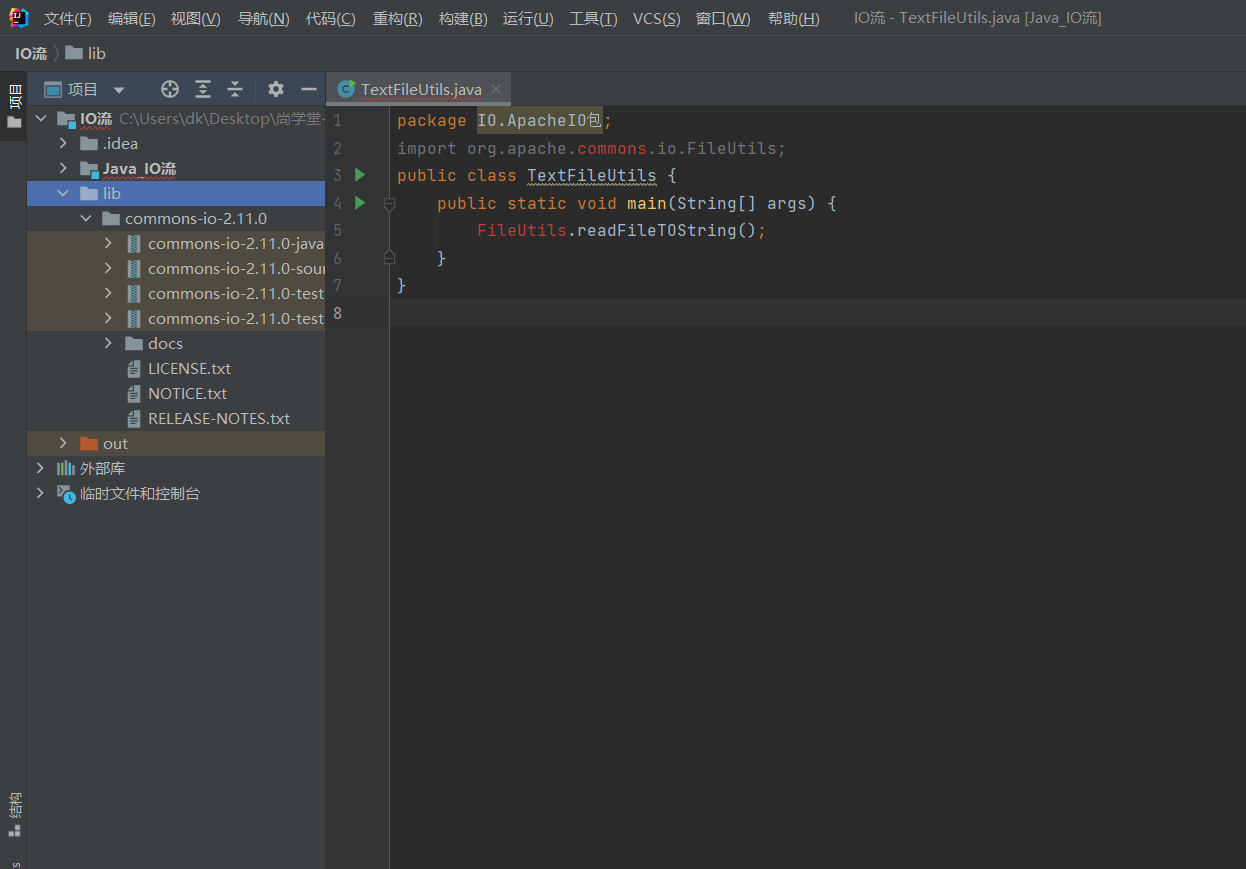Click the LICENSE.txt file icon

[x=134, y=368]
